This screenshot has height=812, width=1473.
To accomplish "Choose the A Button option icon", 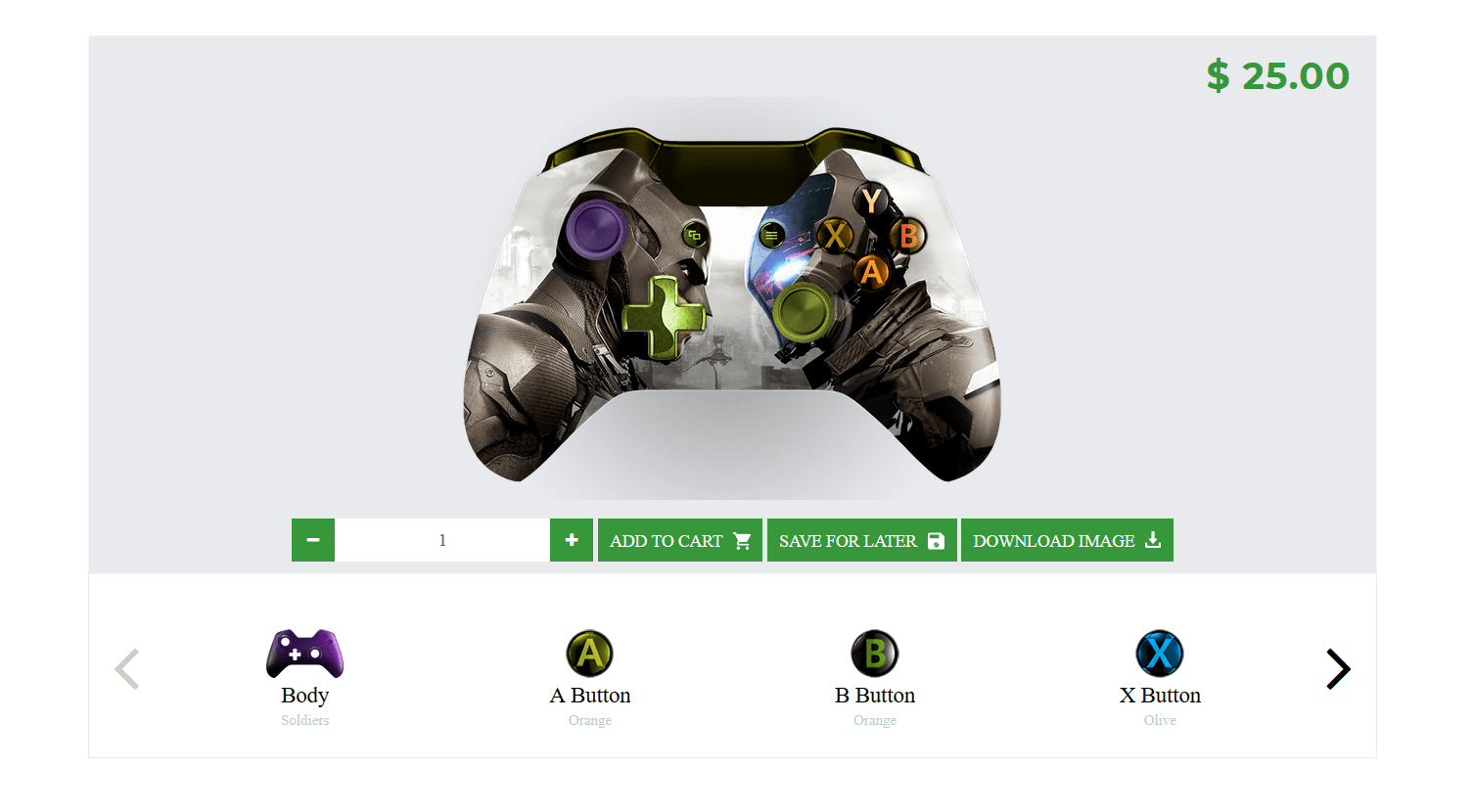I will pyautogui.click(x=589, y=654).
